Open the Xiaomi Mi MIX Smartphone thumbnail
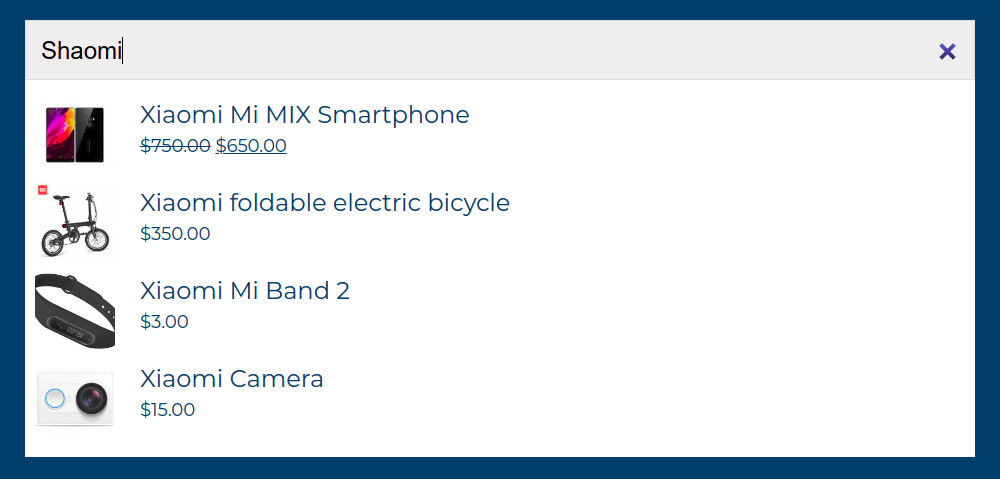This screenshot has width=1000, height=479. click(x=75, y=134)
